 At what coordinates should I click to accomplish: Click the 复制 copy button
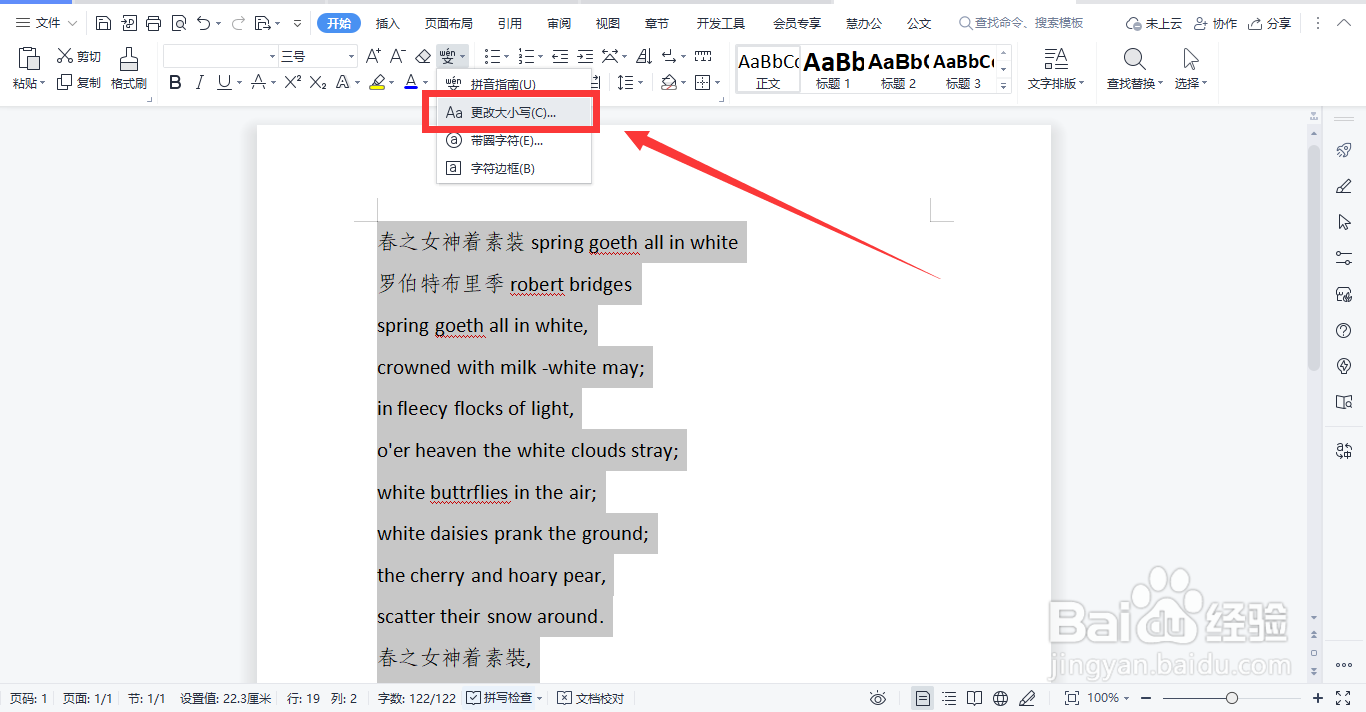pyautogui.click(x=78, y=83)
